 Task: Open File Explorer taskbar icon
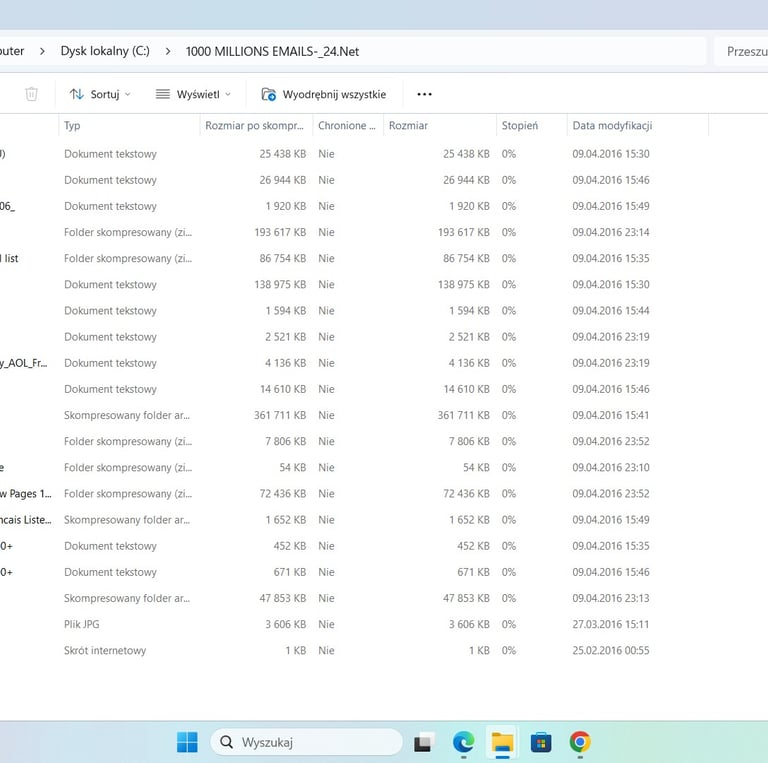[x=502, y=742]
